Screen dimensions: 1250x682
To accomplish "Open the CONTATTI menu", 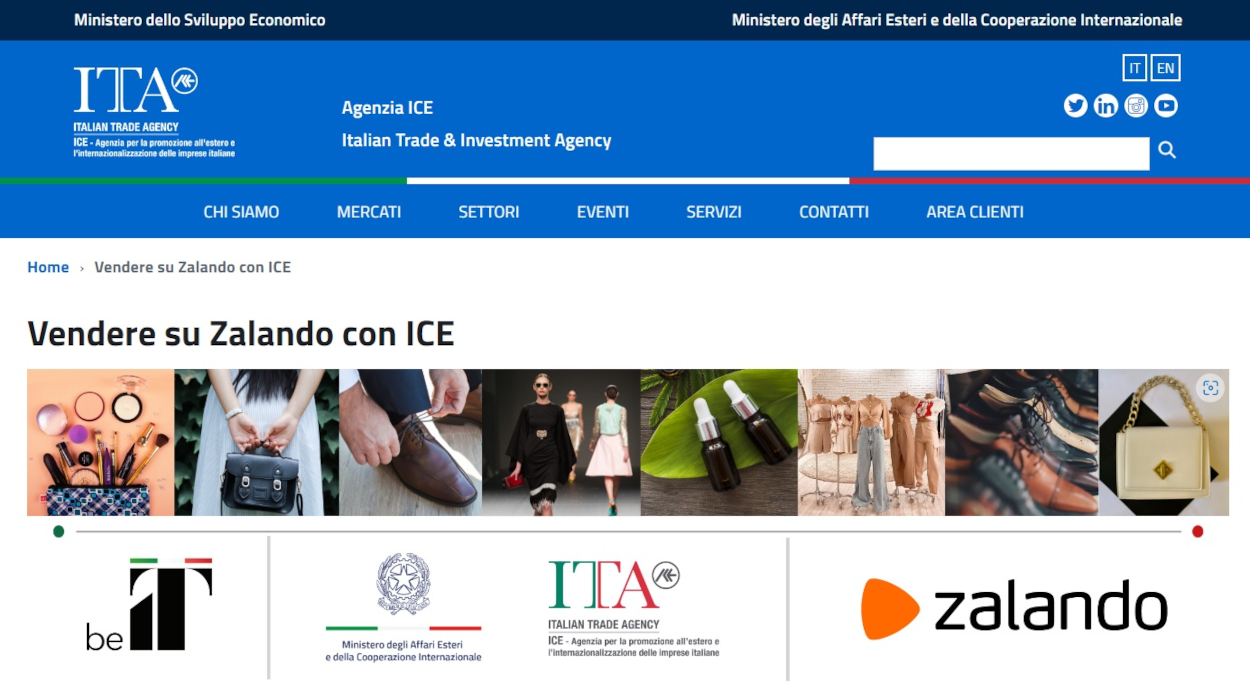I will pyautogui.click(x=834, y=212).
